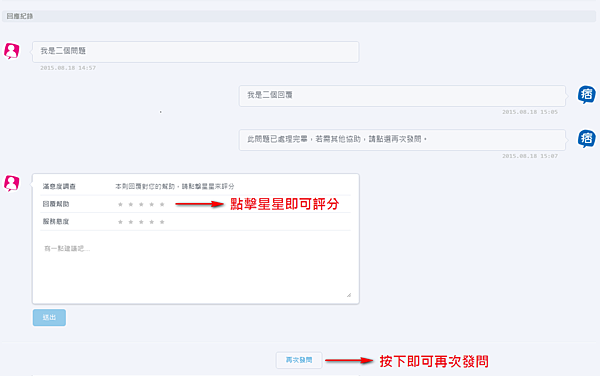Rate 回覆幫助 with the first star
This screenshot has width=600, height=376.
pos(120,204)
